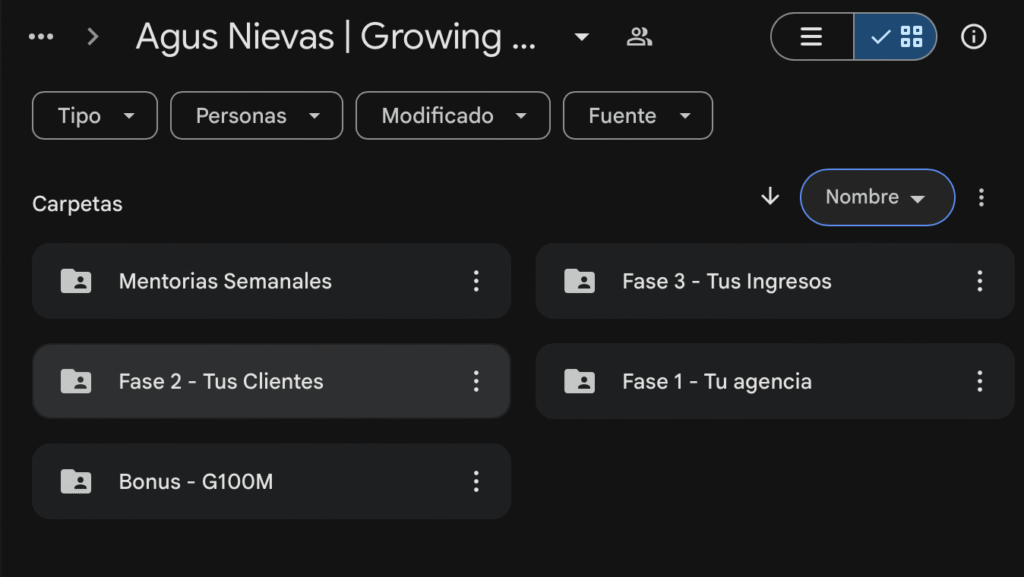Open the Nombre sort dropdown
This screenshot has height=577, width=1024.
pos(877,197)
